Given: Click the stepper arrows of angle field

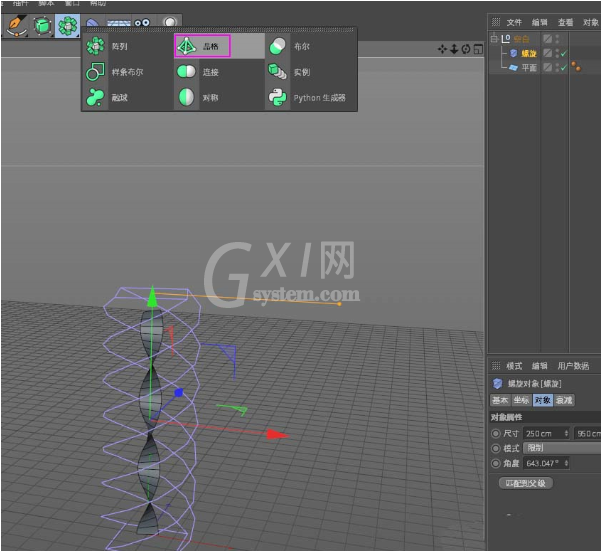Looking at the screenshot, I should click(566, 463).
